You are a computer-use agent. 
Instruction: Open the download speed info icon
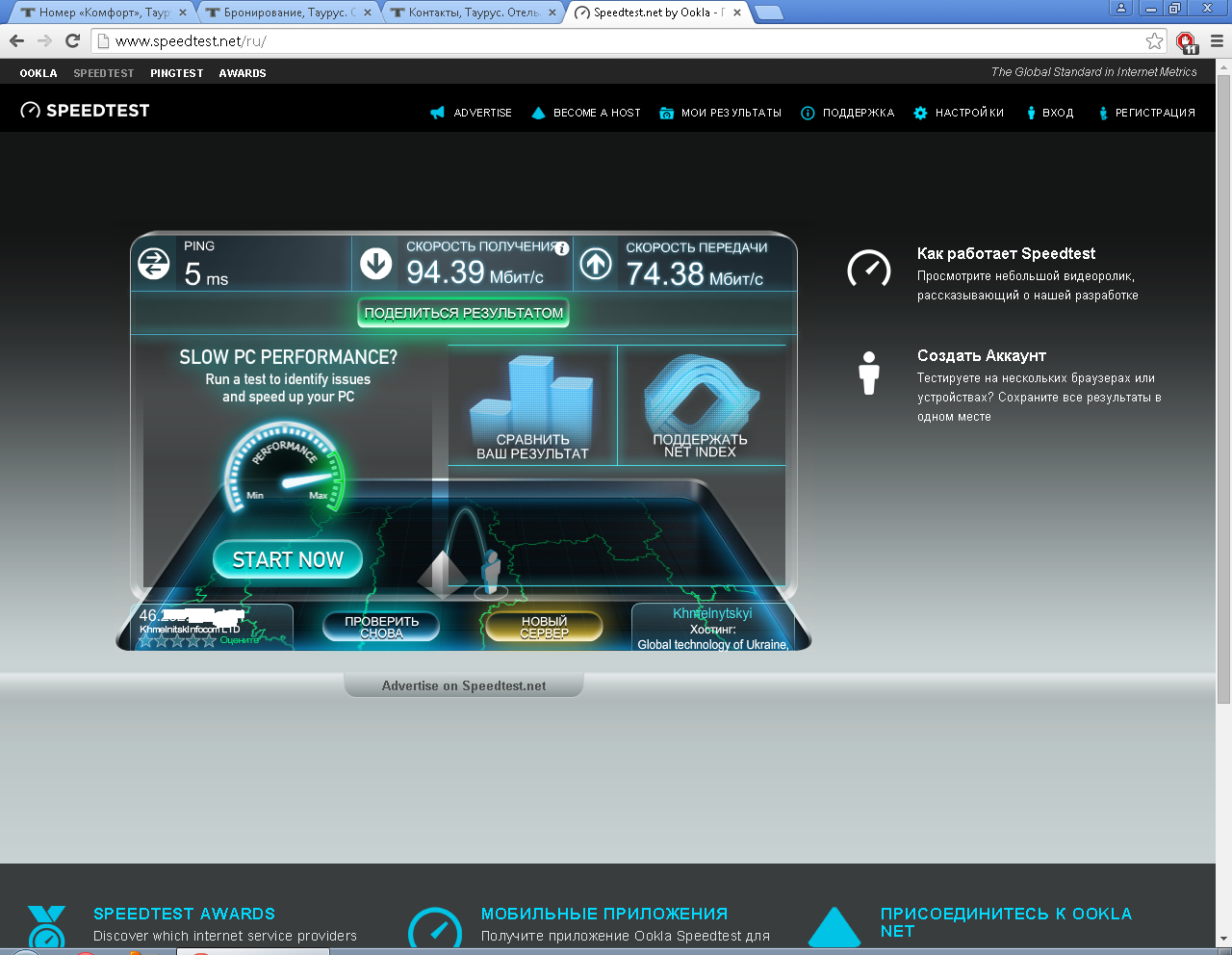point(562,248)
